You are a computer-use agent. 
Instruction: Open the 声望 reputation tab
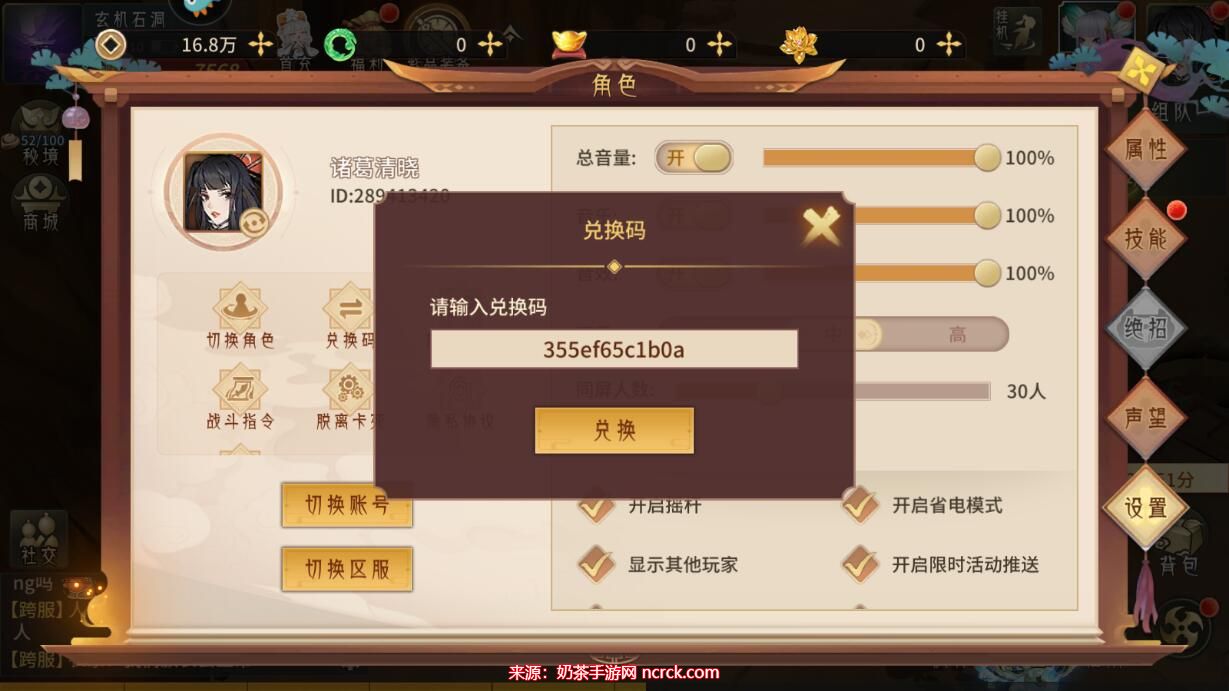pyautogui.click(x=1145, y=417)
